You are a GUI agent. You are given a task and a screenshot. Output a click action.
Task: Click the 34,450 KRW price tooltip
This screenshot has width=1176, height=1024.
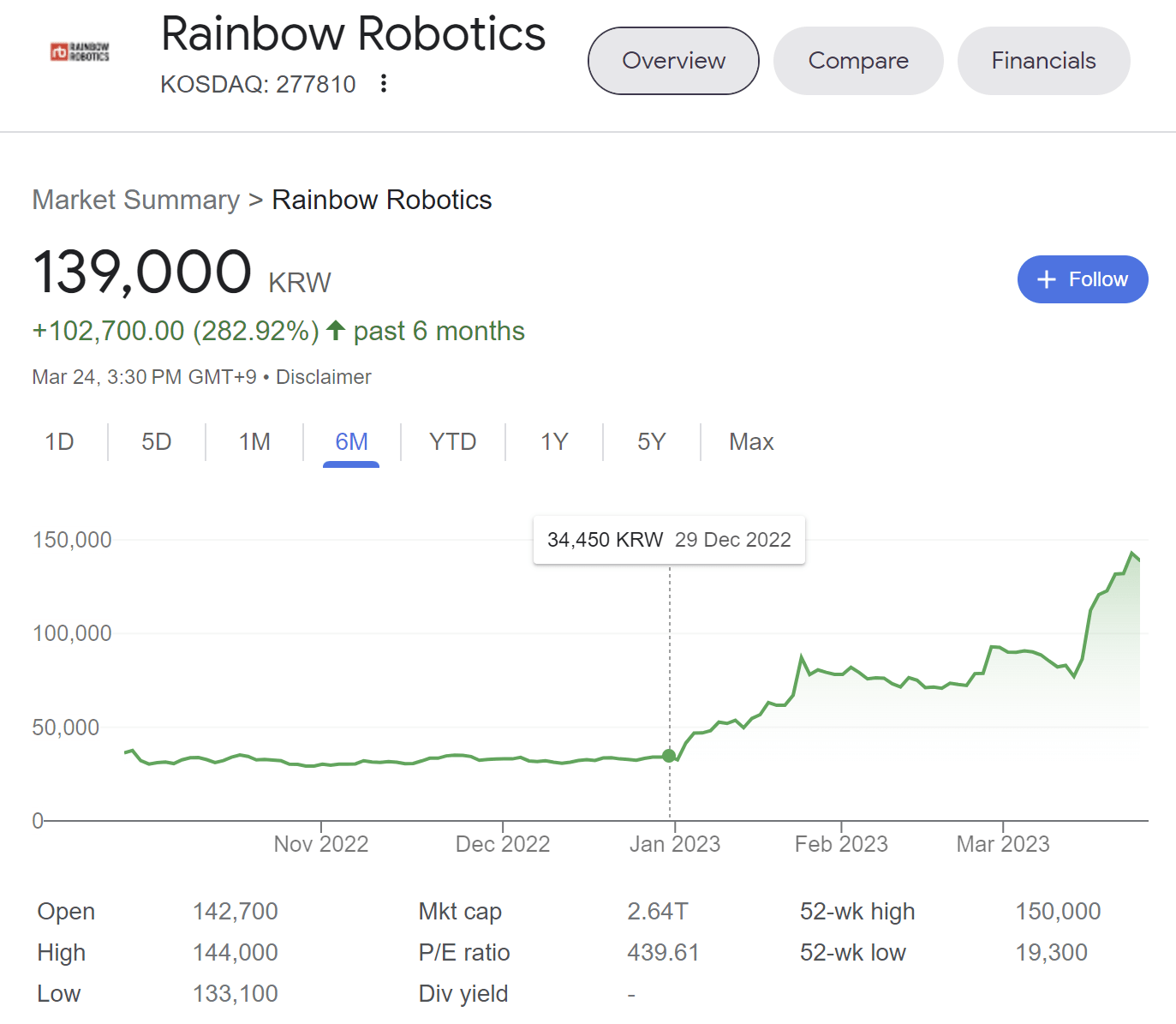pyautogui.click(x=669, y=540)
